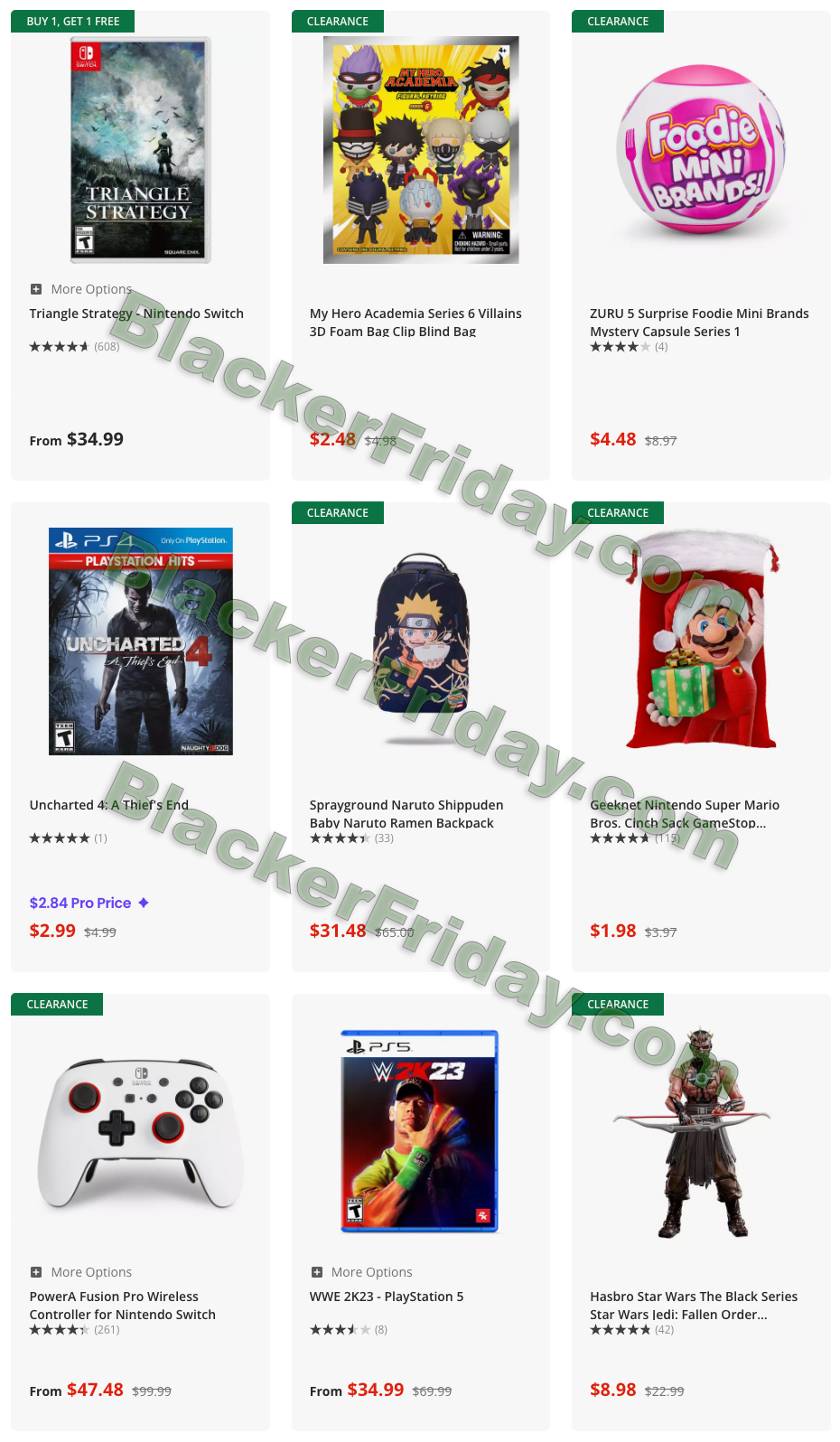The height and width of the screenshot is (1442, 840).
Task: Click Sprayground Naruto Shippuden Backpack title
Action: pos(406,814)
